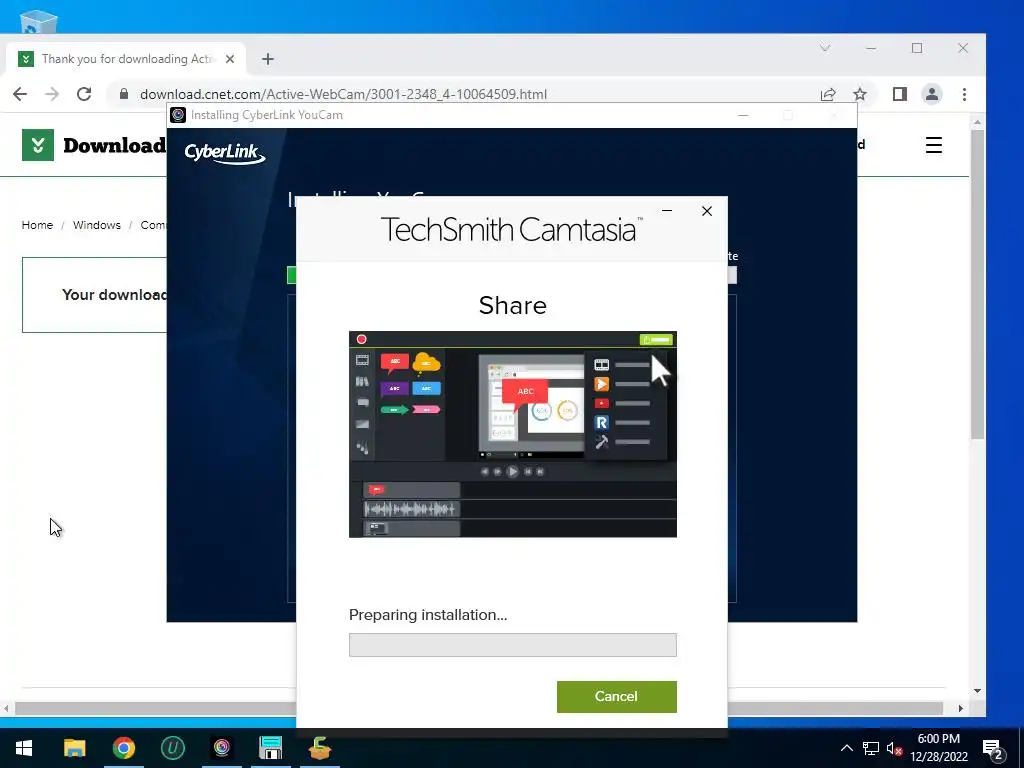Share this page from the address bar

828,94
